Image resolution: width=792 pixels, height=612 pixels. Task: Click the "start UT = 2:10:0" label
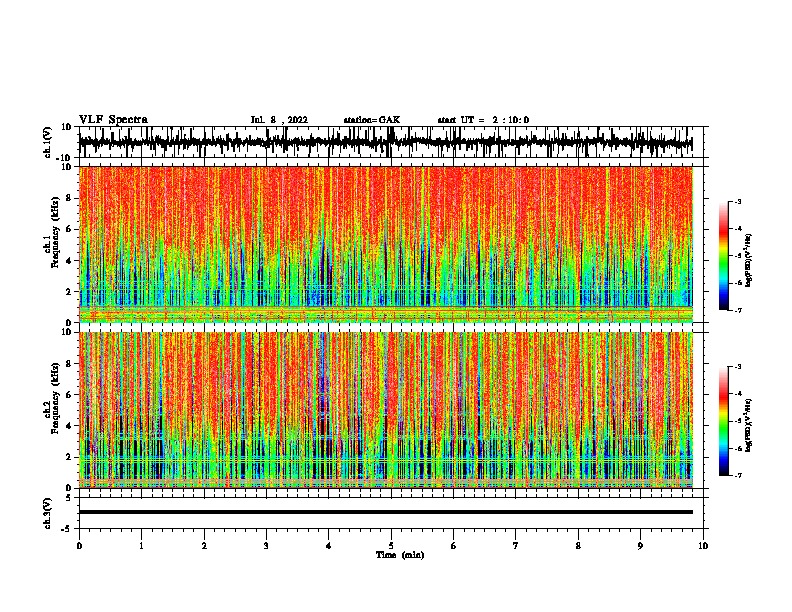(x=483, y=120)
